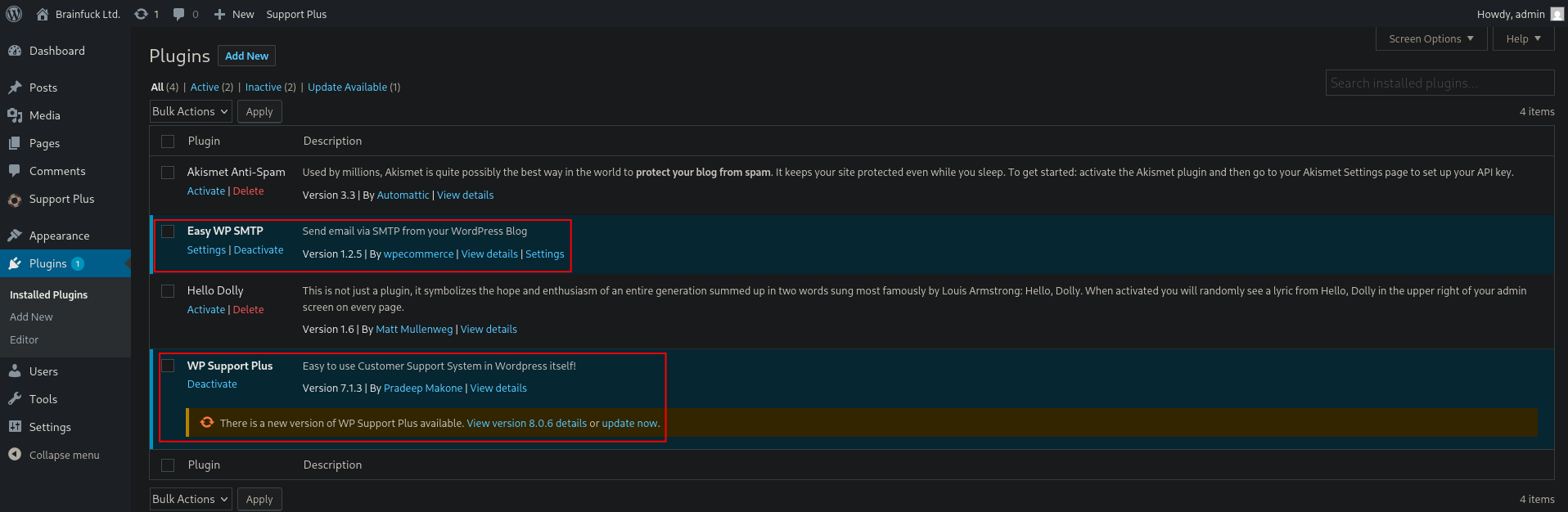Open the top Bulk Actions dropdown
This screenshot has height=512, width=1568.
[x=191, y=111]
